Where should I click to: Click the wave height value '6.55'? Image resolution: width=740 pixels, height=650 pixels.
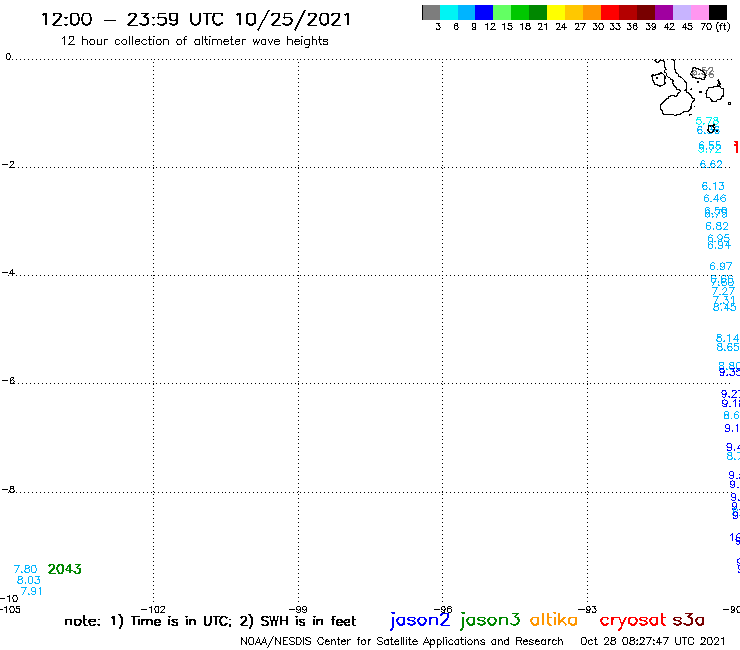coord(710,144)
